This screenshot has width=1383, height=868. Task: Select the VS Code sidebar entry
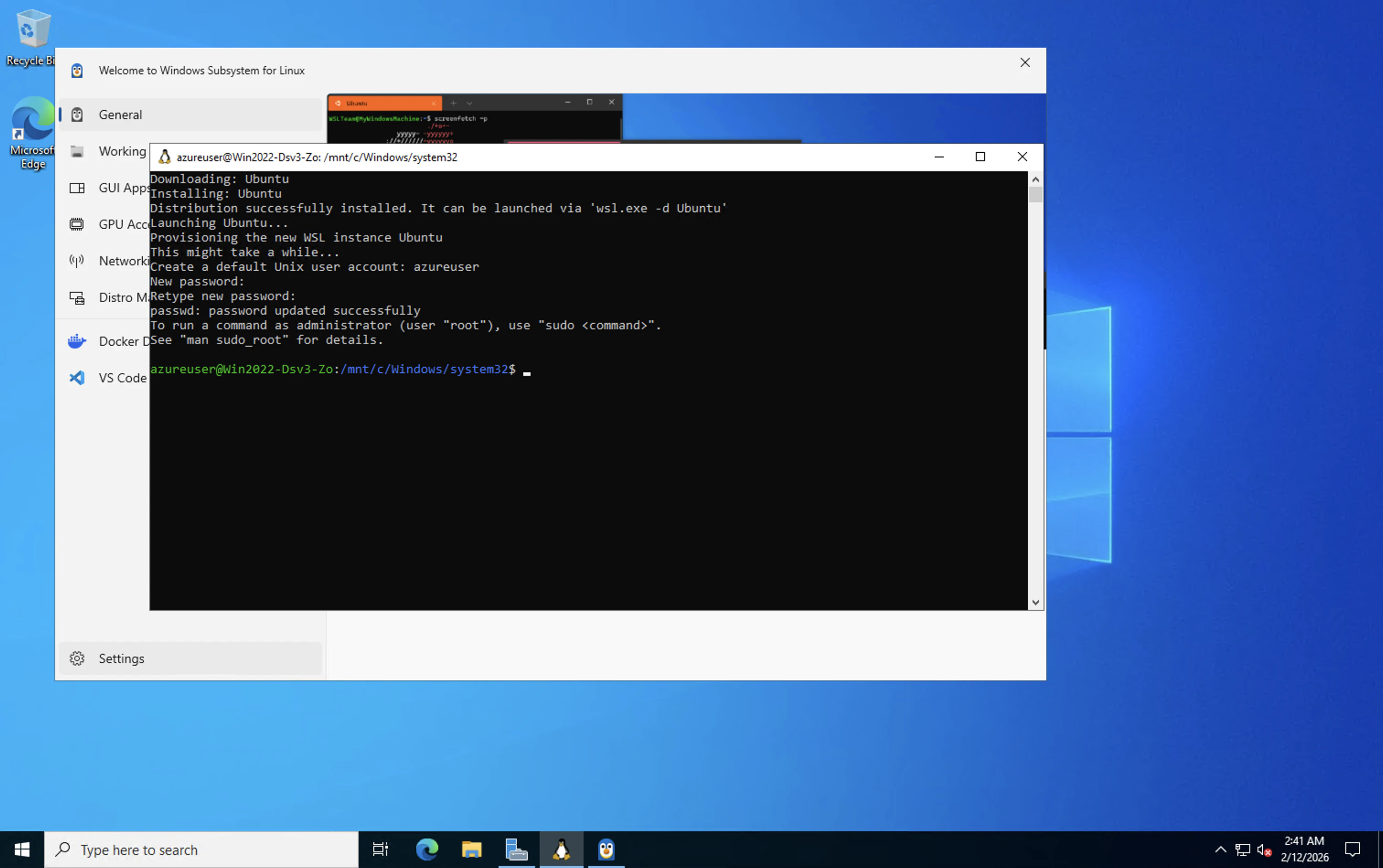pos(104,378)
